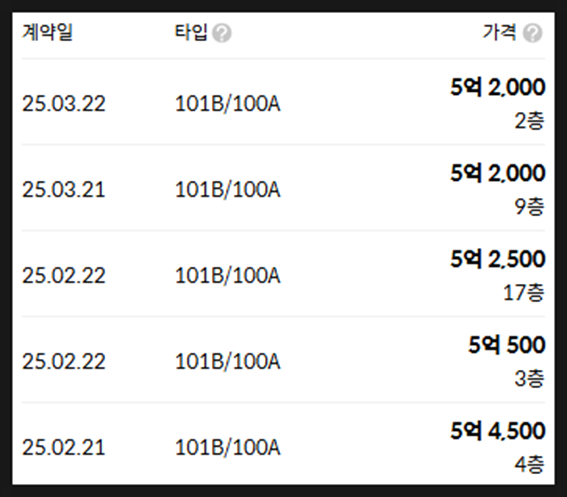Click the 타입 column header label

(x=191, y=32)
